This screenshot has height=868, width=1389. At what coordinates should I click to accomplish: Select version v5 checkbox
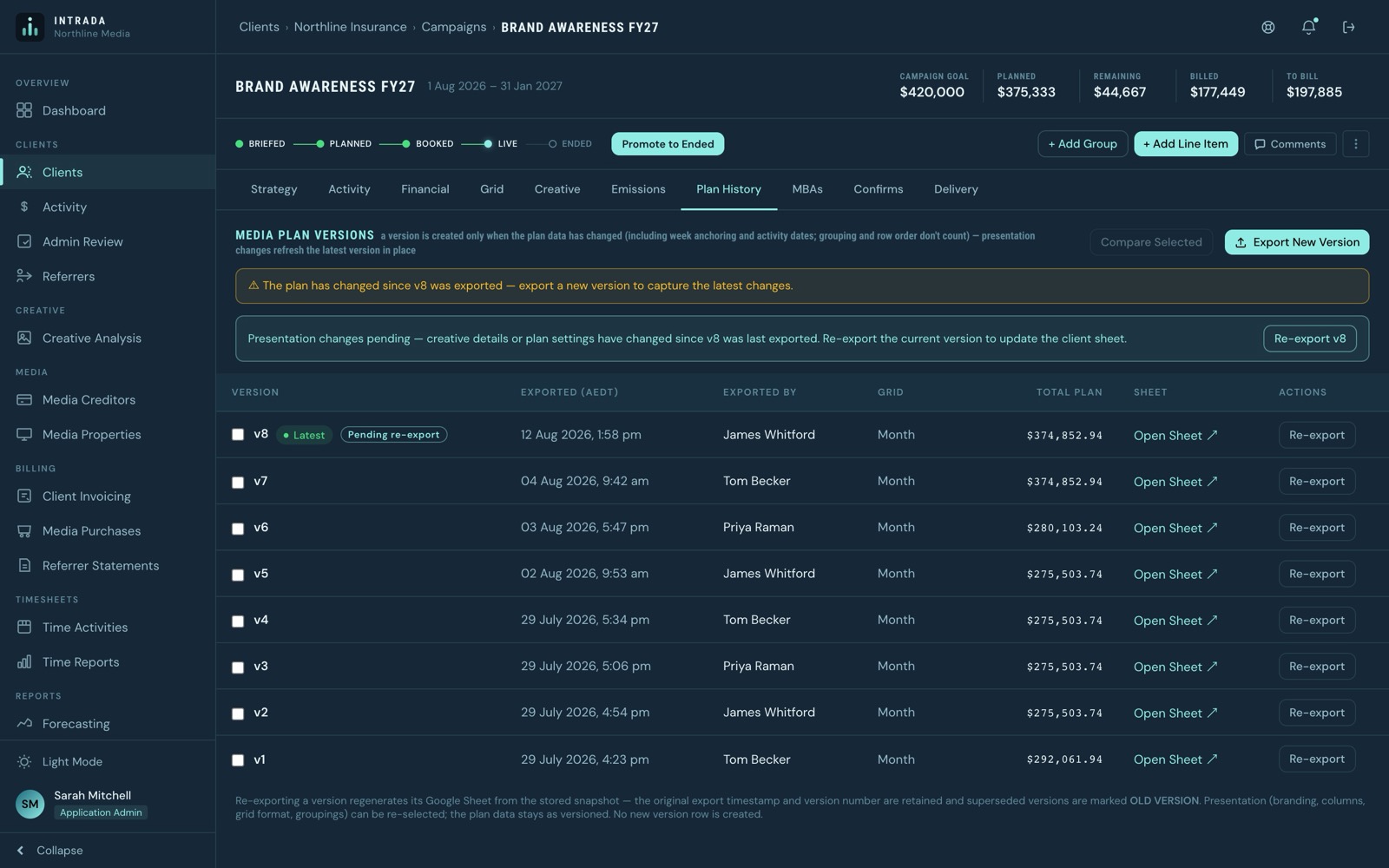pos(238,575)
